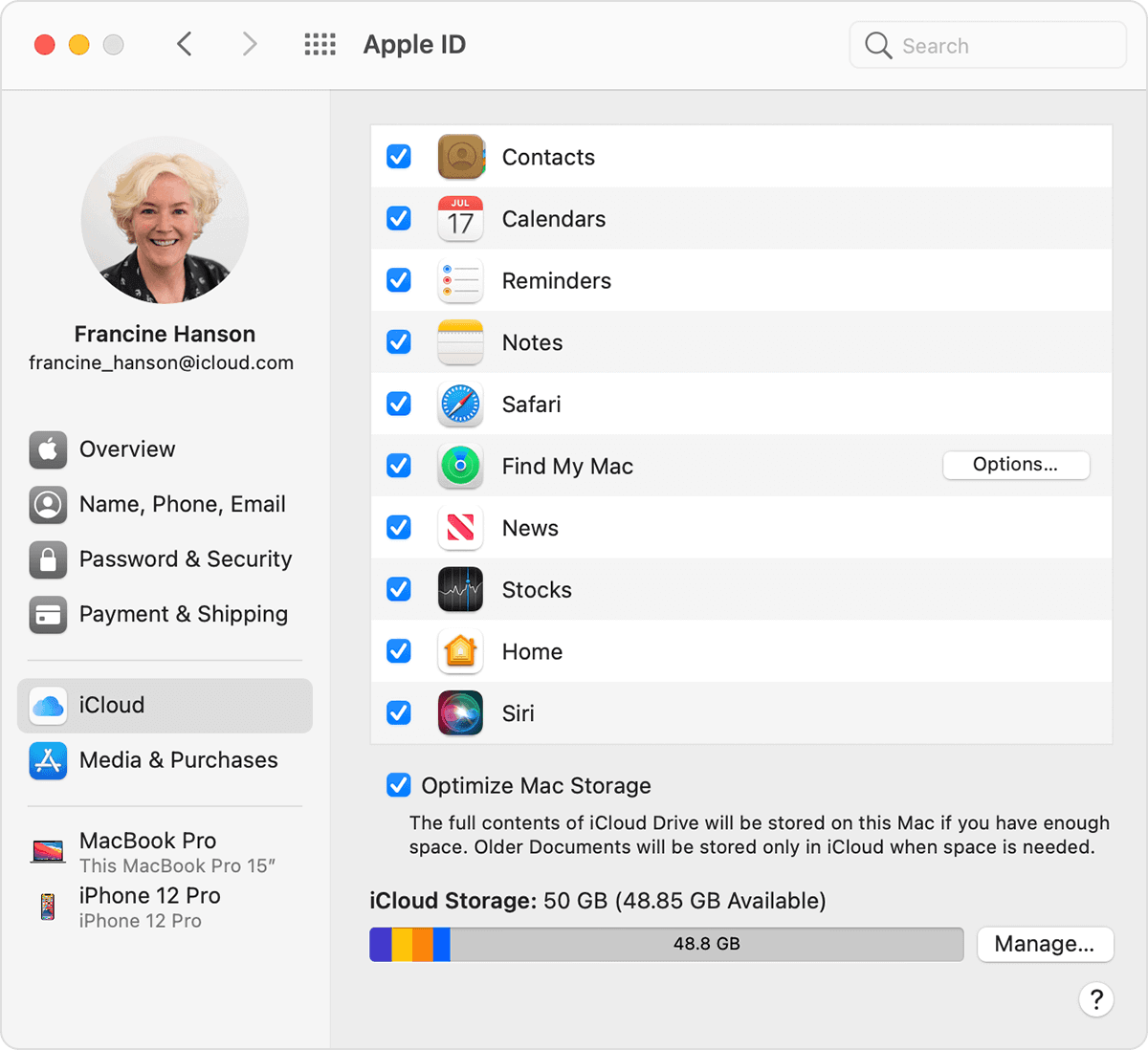Click the News app icon
This screenshot has width=1148, height=1050.
460,528
